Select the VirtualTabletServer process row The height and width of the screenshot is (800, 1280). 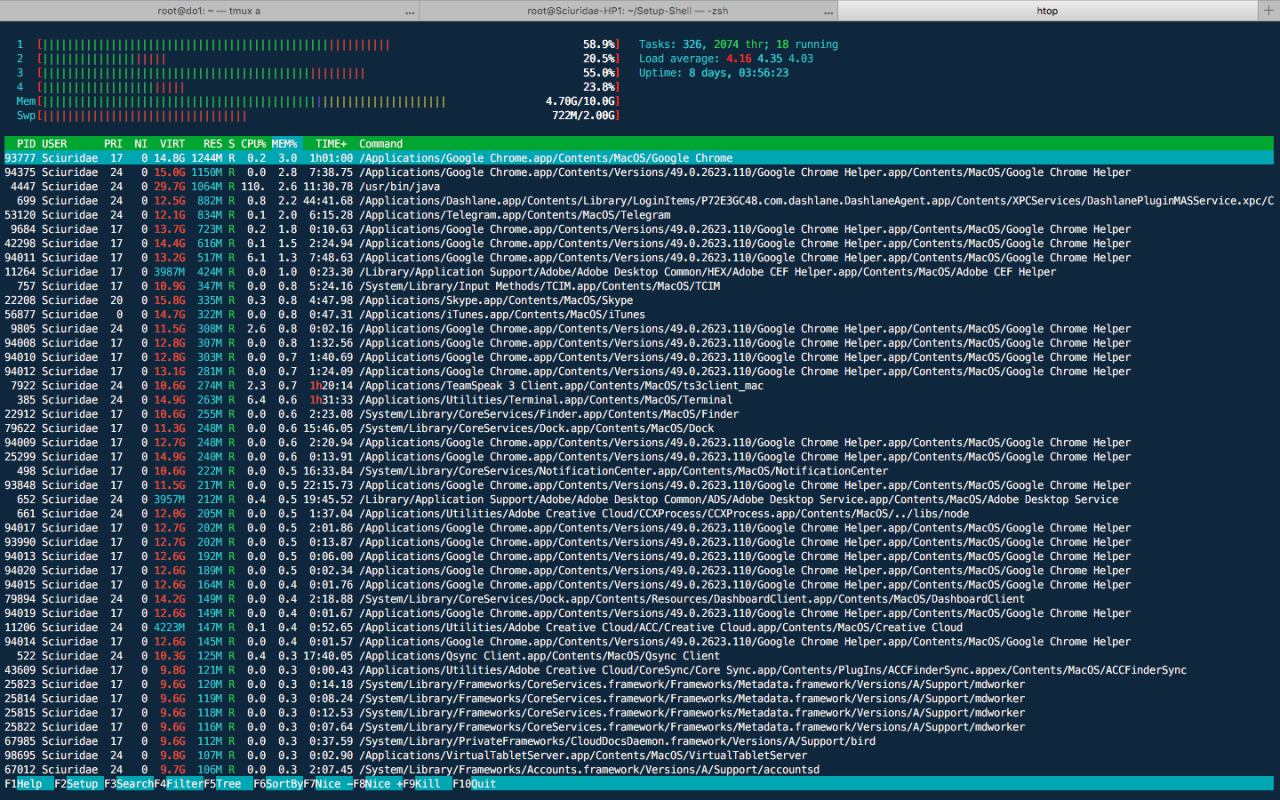640,755
